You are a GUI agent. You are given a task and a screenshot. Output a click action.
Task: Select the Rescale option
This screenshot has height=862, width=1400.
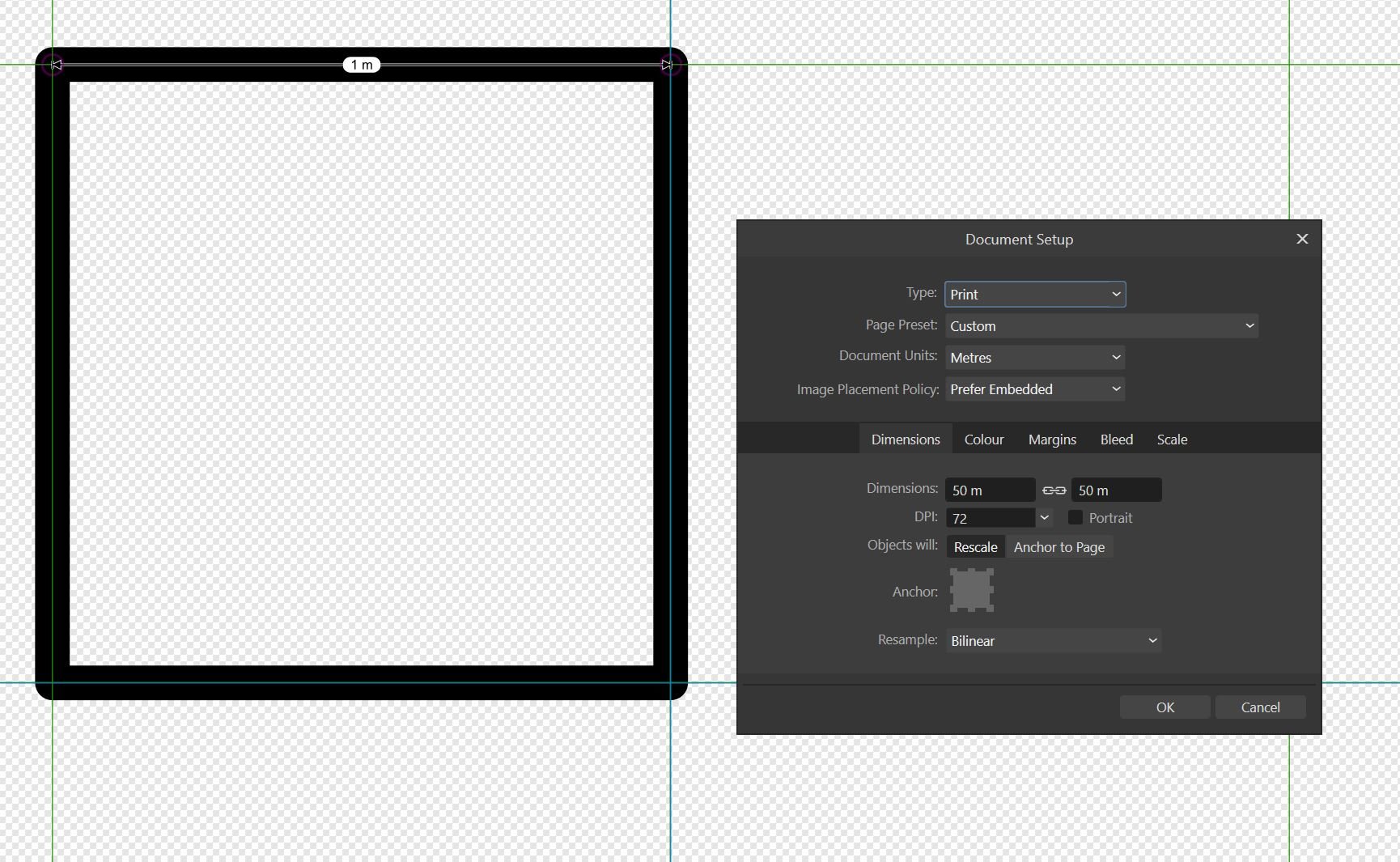coord(976,546)
